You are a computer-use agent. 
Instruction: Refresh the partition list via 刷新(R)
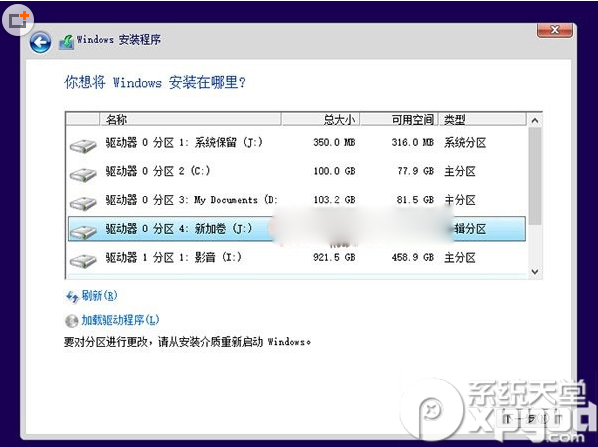coord(99,296)
